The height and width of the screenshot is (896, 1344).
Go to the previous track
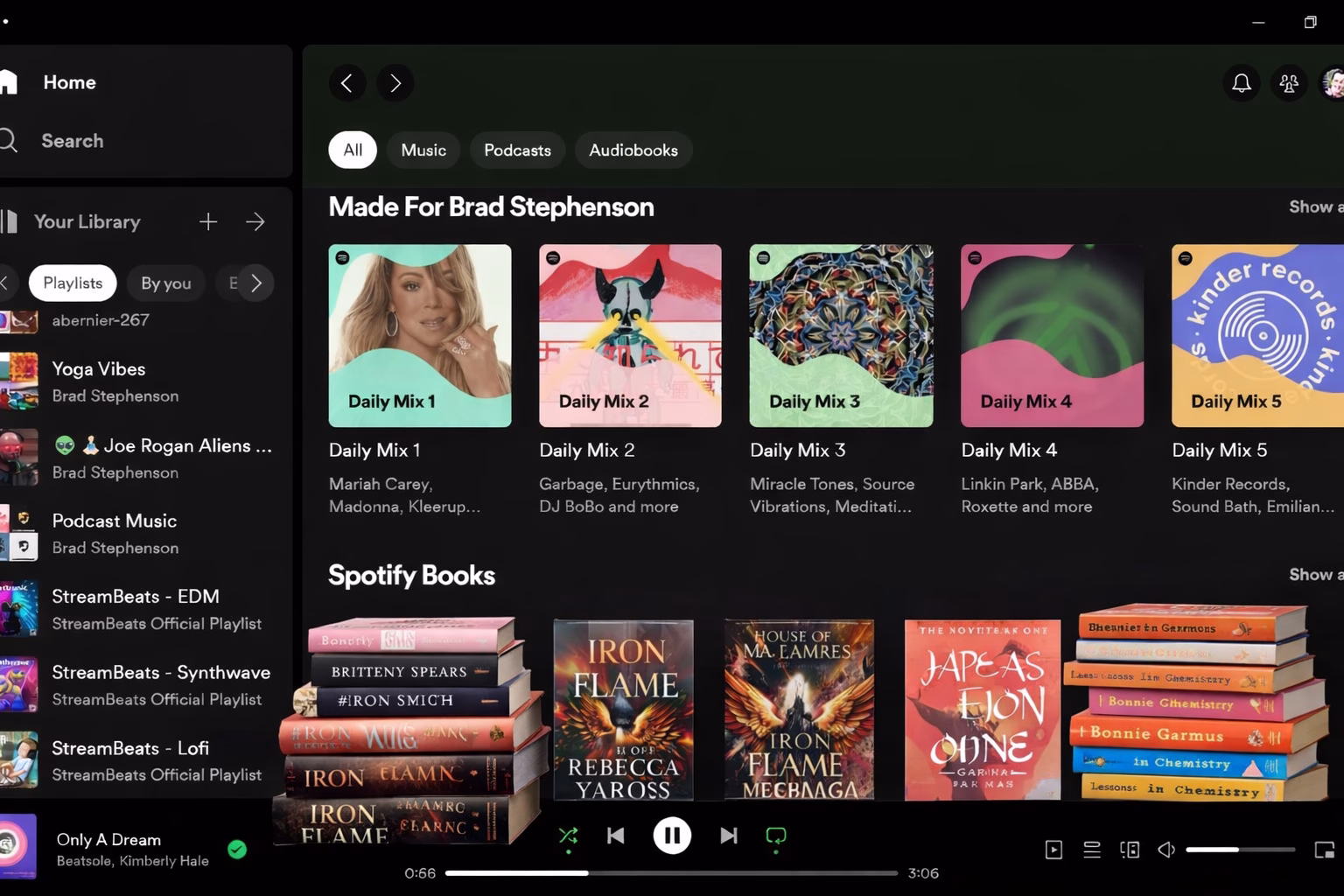616,836
